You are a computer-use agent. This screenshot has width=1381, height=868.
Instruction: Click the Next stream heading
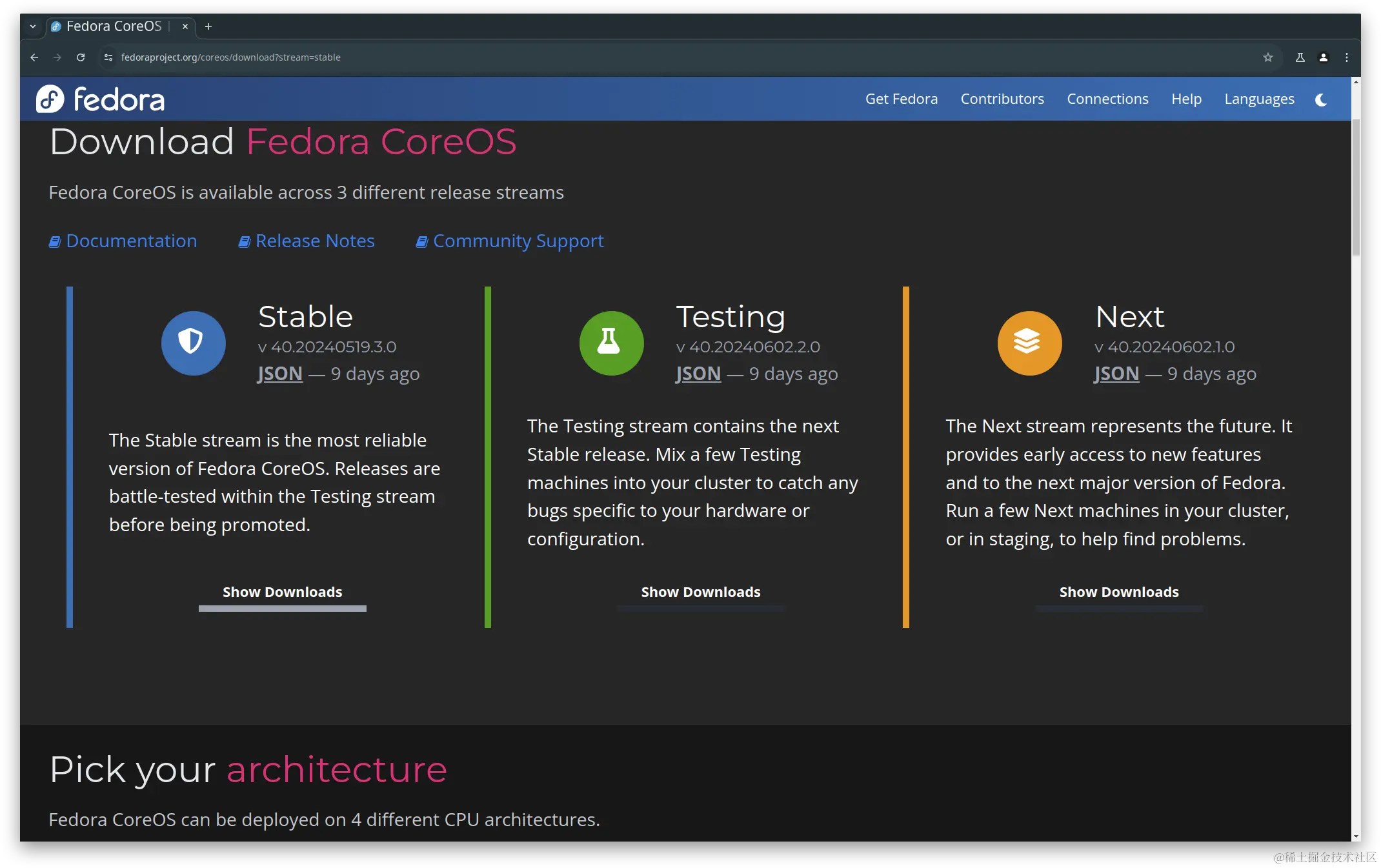tap(1130, 316)
